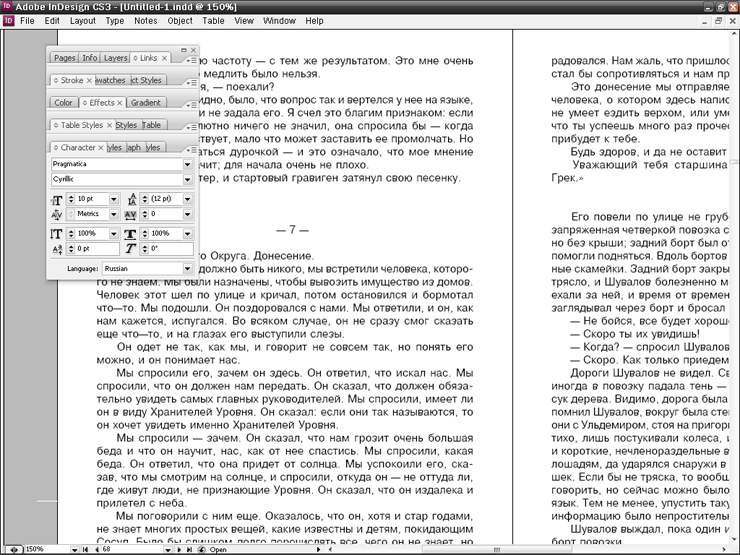Go to next page in status bar
Image resolution: width=740 pixels, height=555 pixels.
[179, 549]
